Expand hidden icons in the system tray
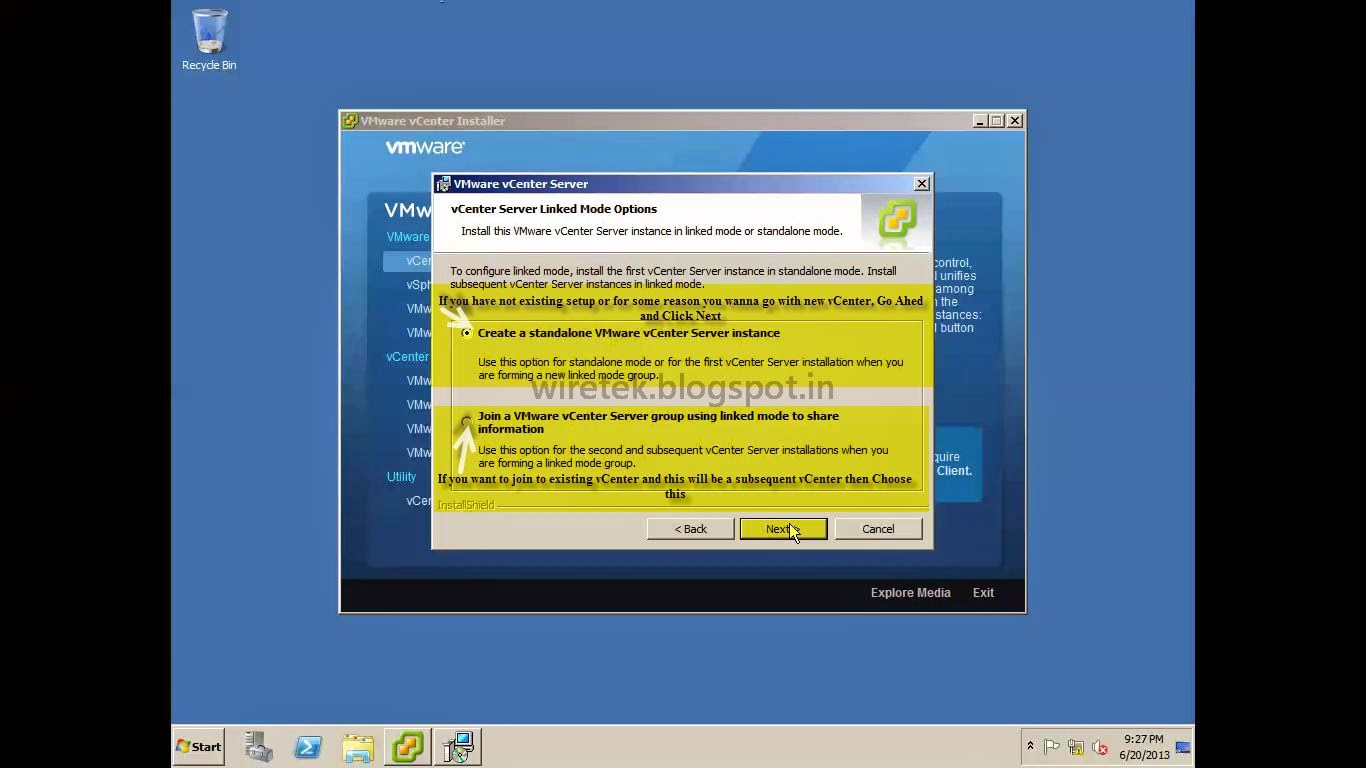This screenshot has width=1366, height=768. tap(1030, 746)
